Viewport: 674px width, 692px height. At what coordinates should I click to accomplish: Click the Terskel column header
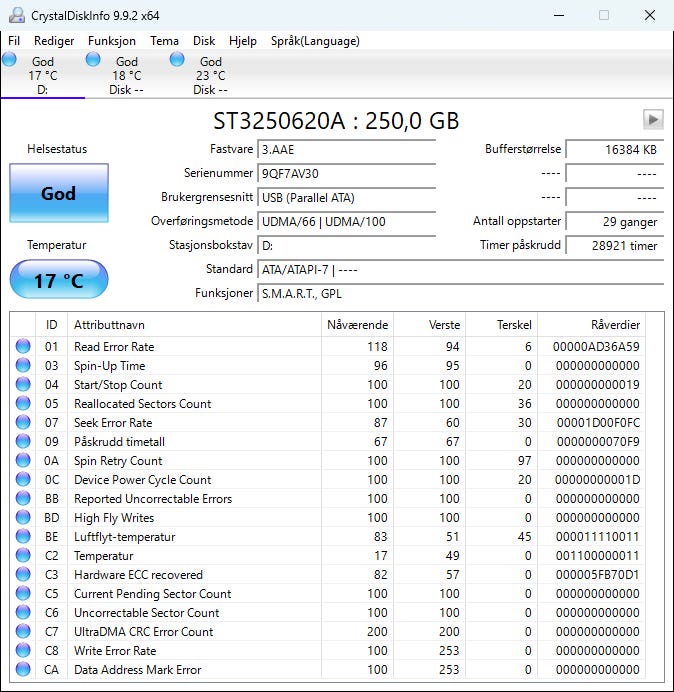501,325
